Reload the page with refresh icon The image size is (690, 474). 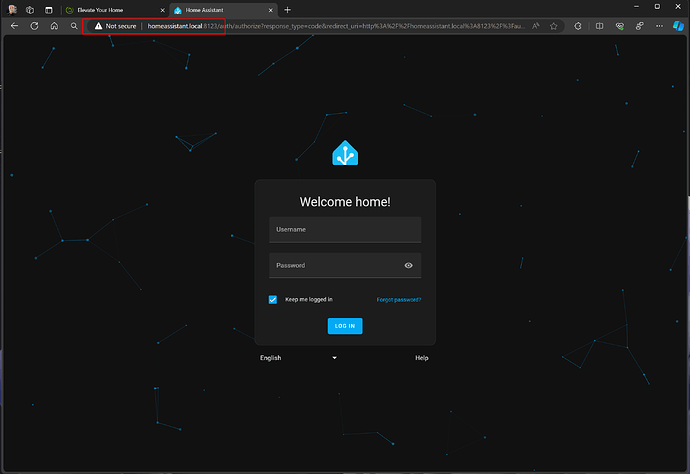tap(34, 26)
